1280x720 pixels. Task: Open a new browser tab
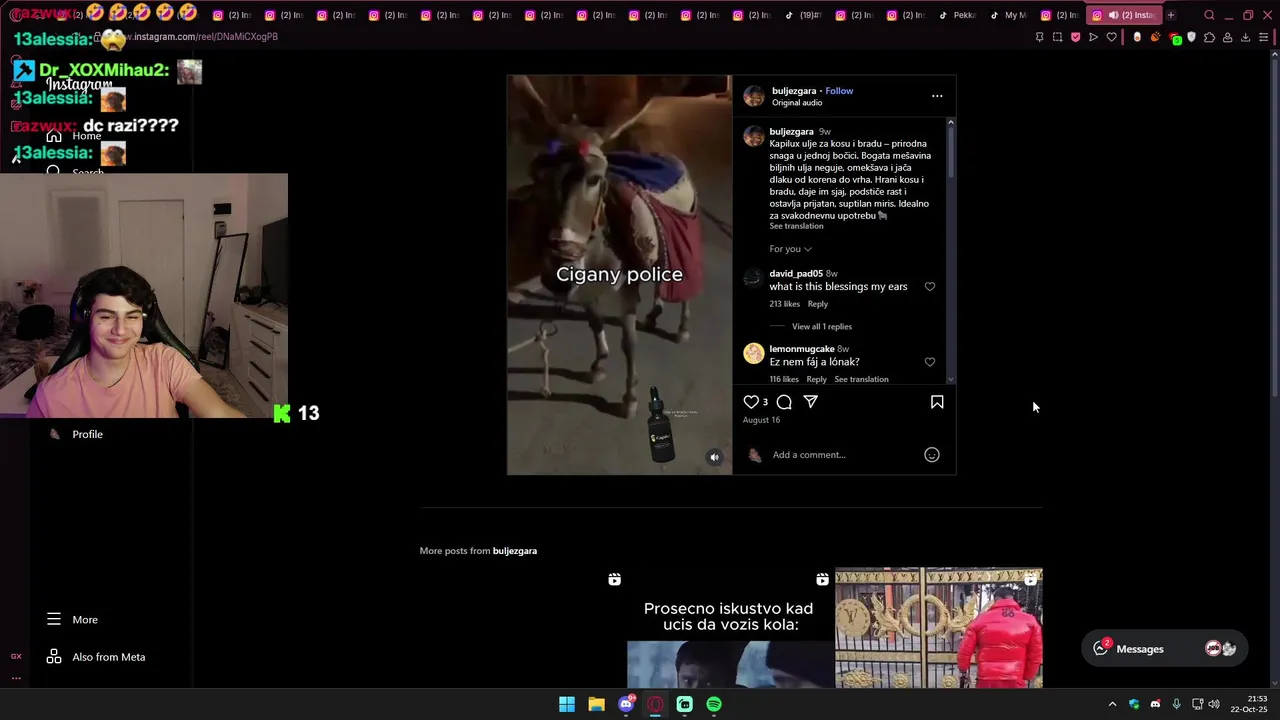(1171, 15)
